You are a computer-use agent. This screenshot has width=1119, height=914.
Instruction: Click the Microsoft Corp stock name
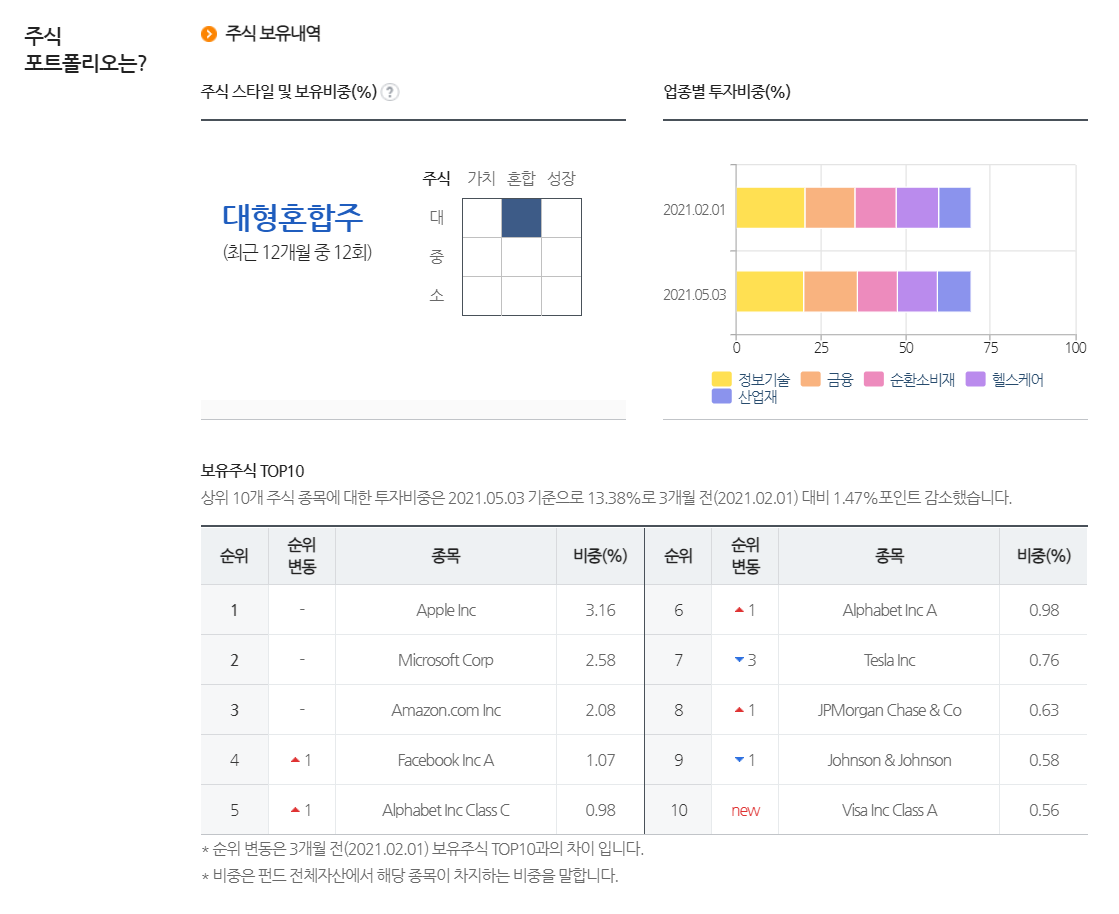point(446,660)
